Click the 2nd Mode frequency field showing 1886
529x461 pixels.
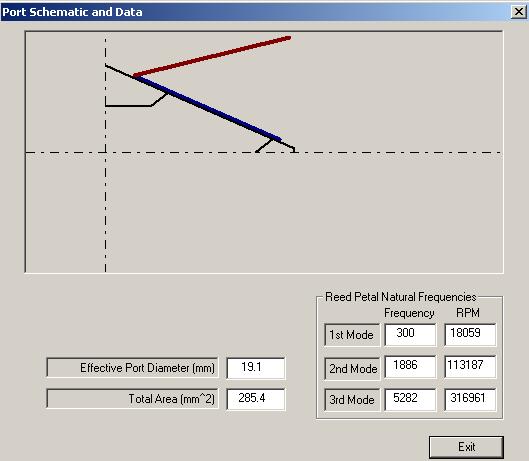410,366
